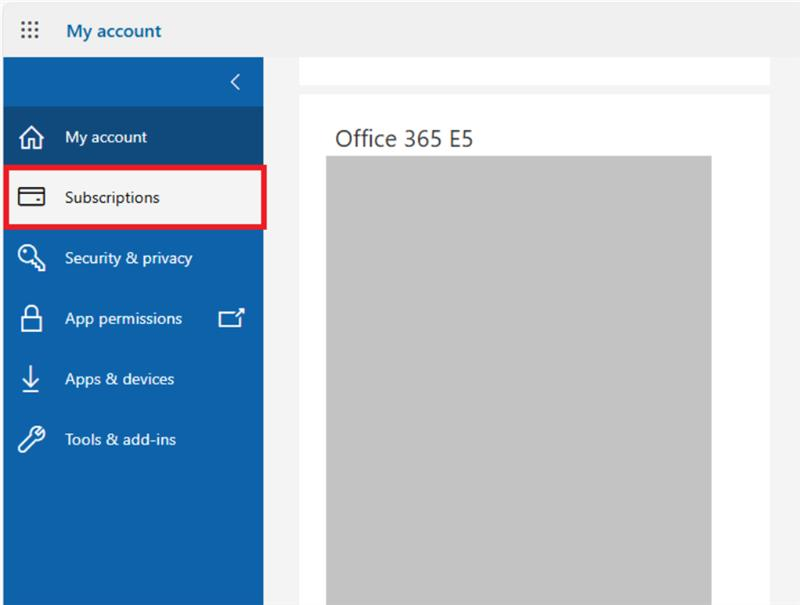Screen dimensions: 800x605
Task: Collapse the navigation pane with the chevron
Action: click(235, 82)
